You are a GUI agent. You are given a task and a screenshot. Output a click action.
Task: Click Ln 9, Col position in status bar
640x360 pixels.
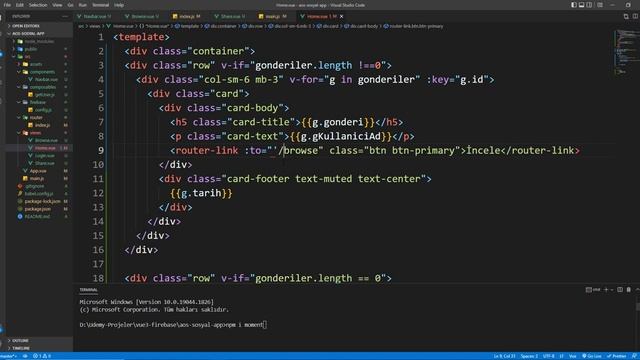pyautogui.click(x=504, y=356)
